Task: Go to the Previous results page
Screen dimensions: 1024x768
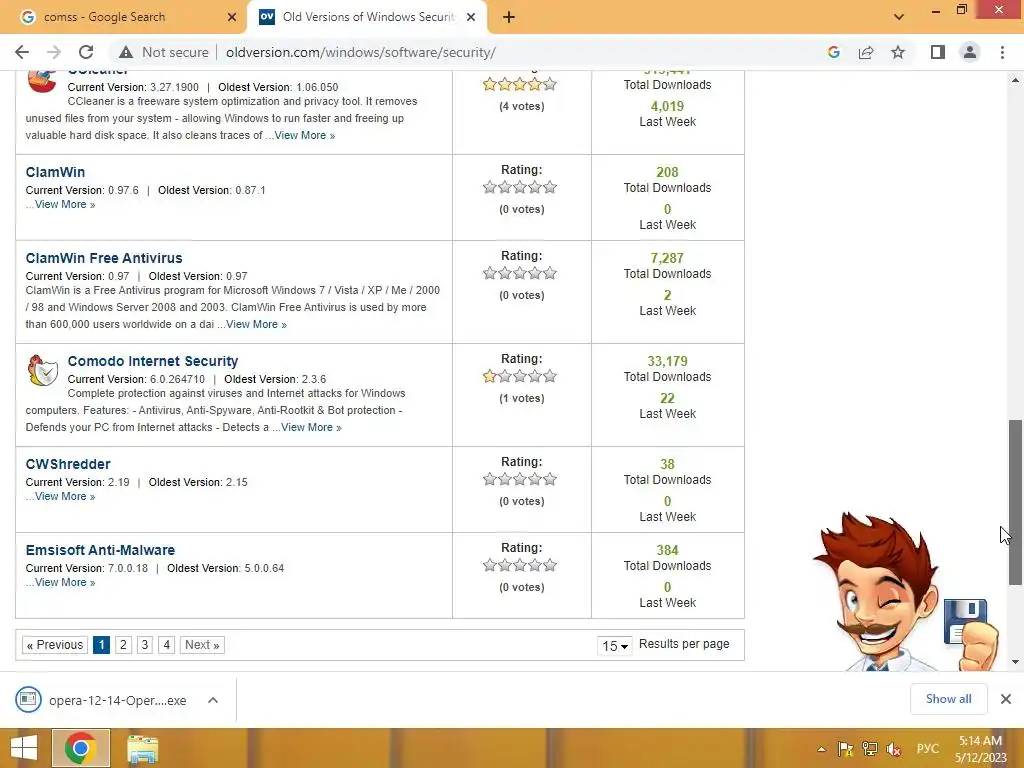Action: (55, 645)
